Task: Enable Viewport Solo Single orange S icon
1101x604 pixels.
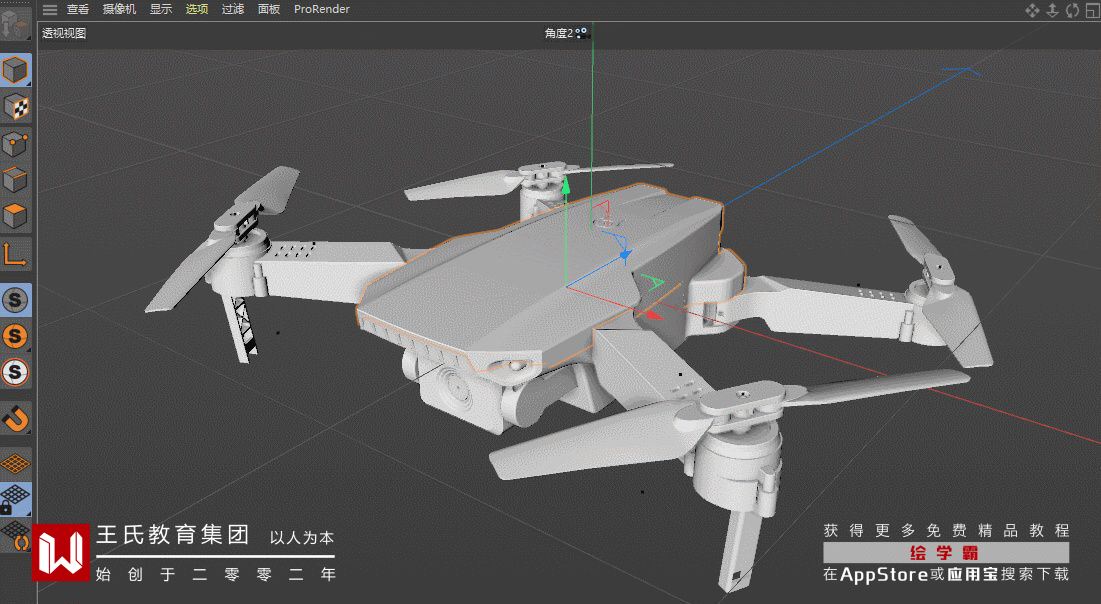Action: pyautogui.click(x=15, y=336)
